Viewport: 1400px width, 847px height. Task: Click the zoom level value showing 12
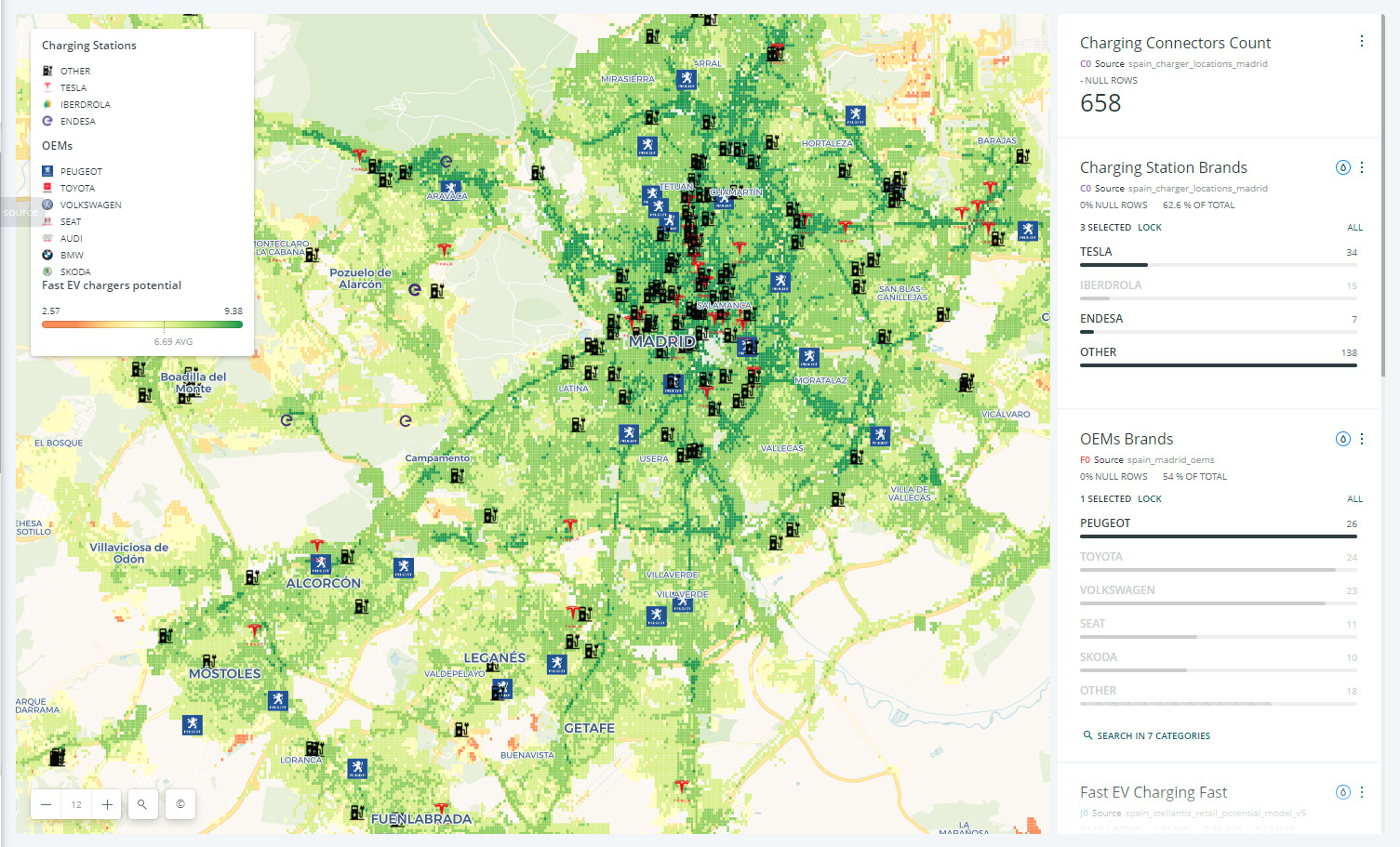point(75,804)
